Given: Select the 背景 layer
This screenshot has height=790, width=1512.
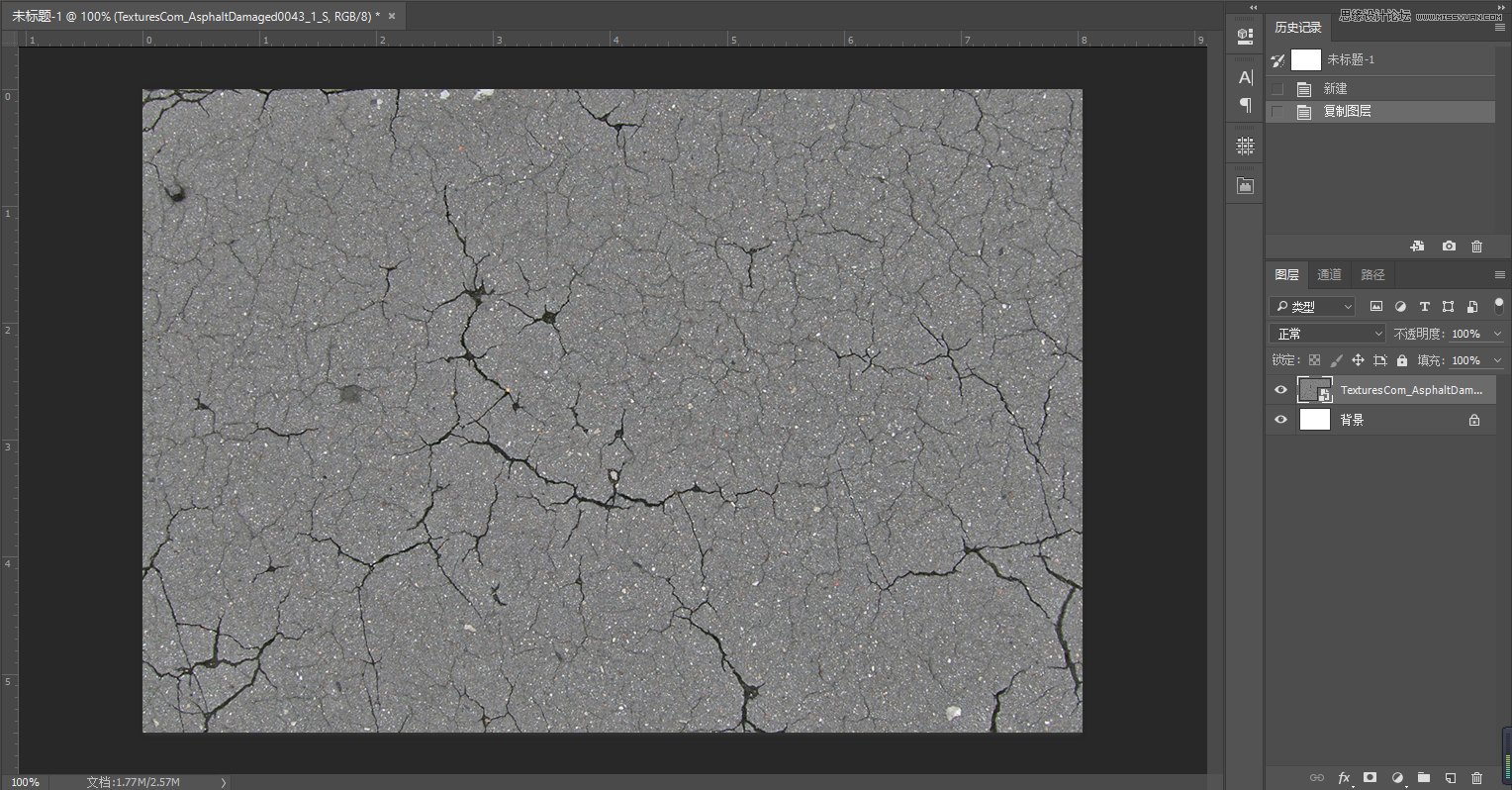Looking at the screenshot, I should point(1380,420).
